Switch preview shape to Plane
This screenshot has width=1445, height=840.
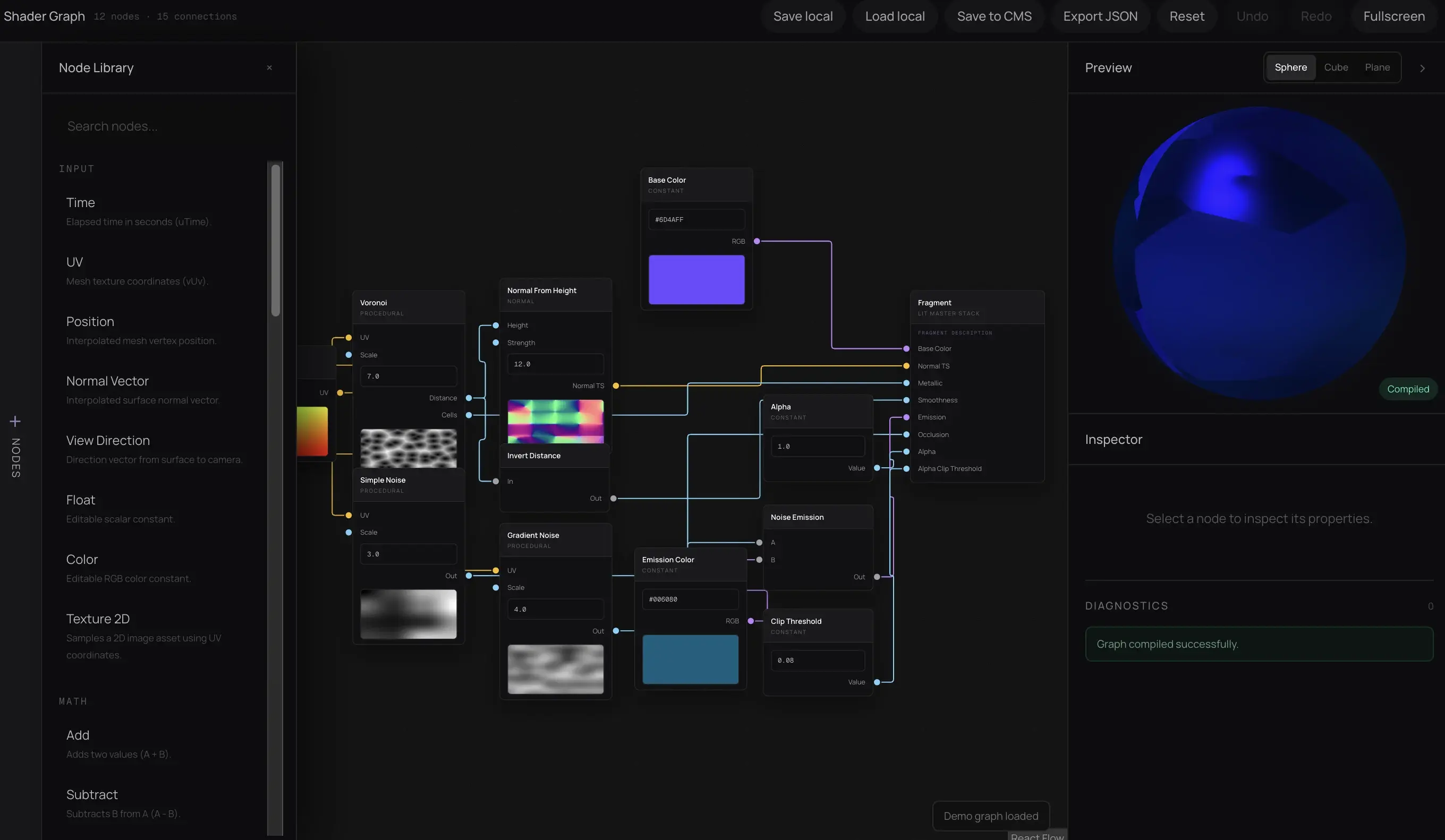1378,67
